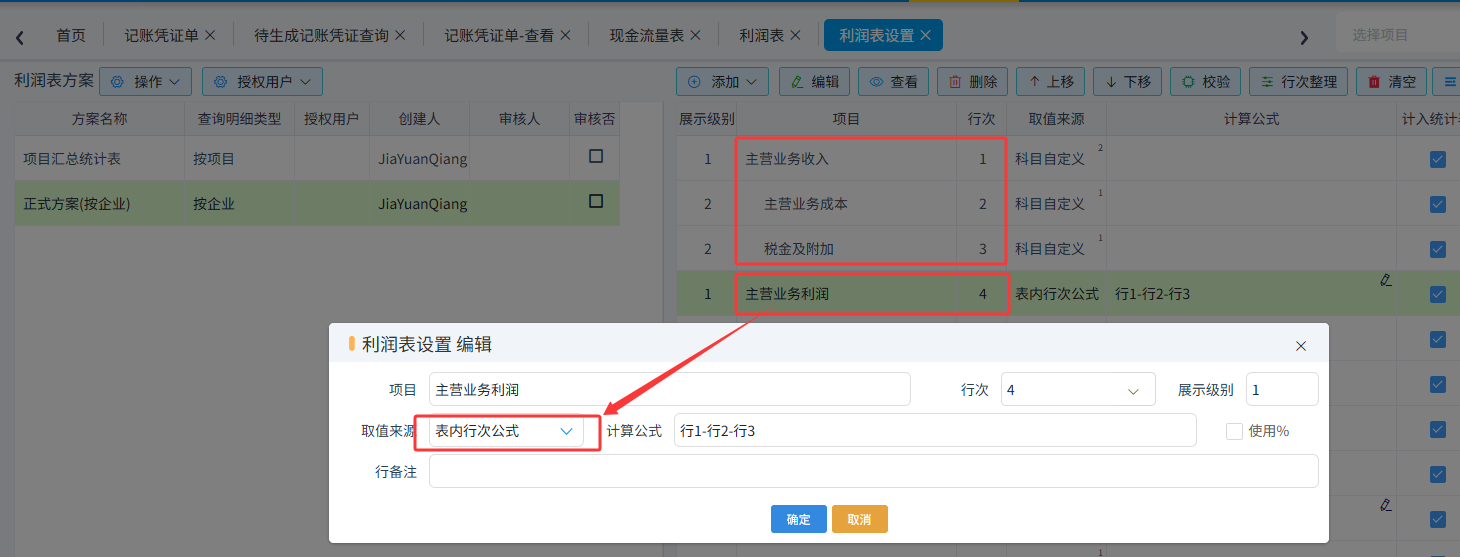Click the 校验 toolbar button
This screenshot has width=1460, height=557.
click(x=1206, y=81)
